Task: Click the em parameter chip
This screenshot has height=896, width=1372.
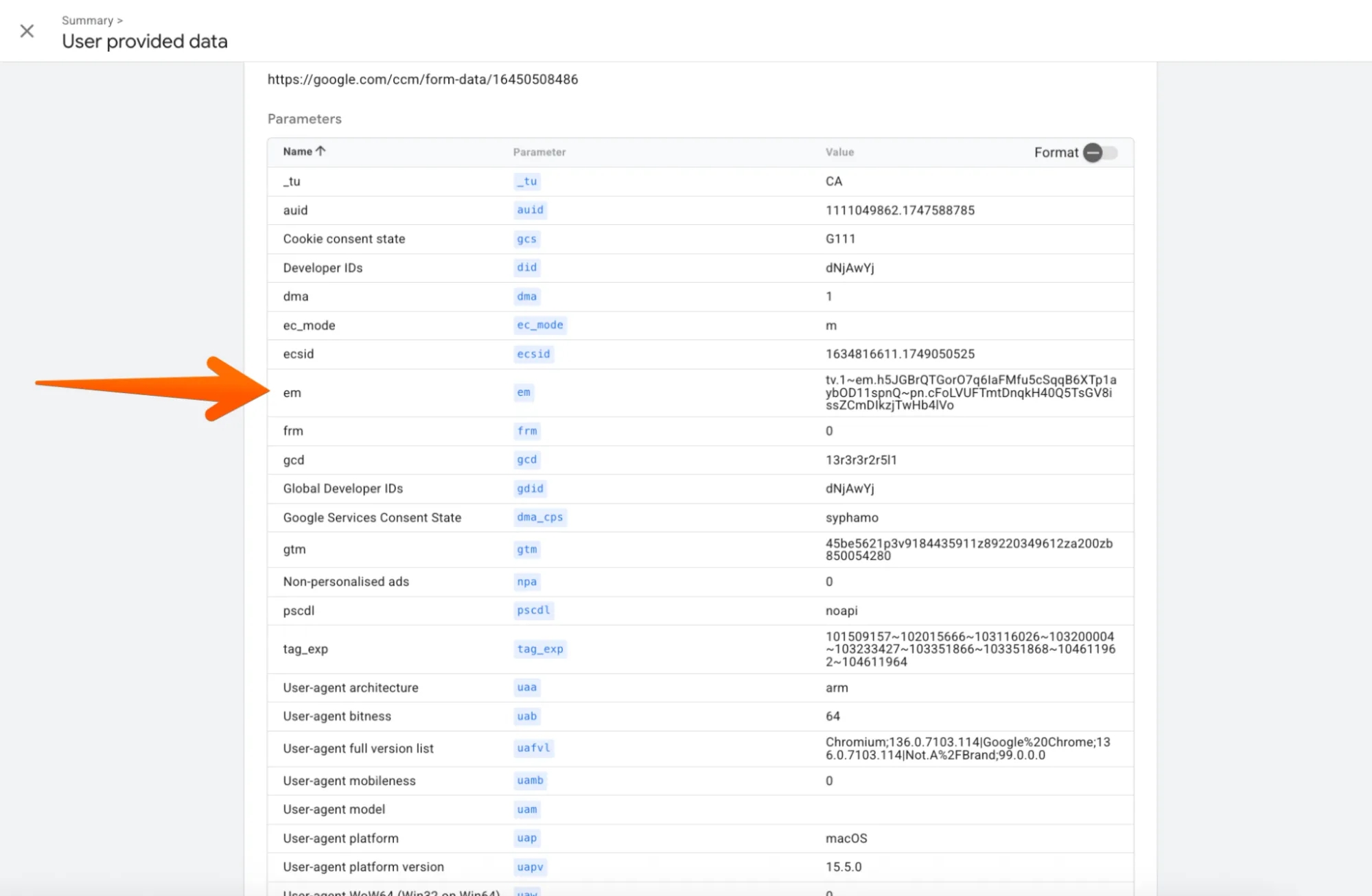Action: [x=524, y=392]
